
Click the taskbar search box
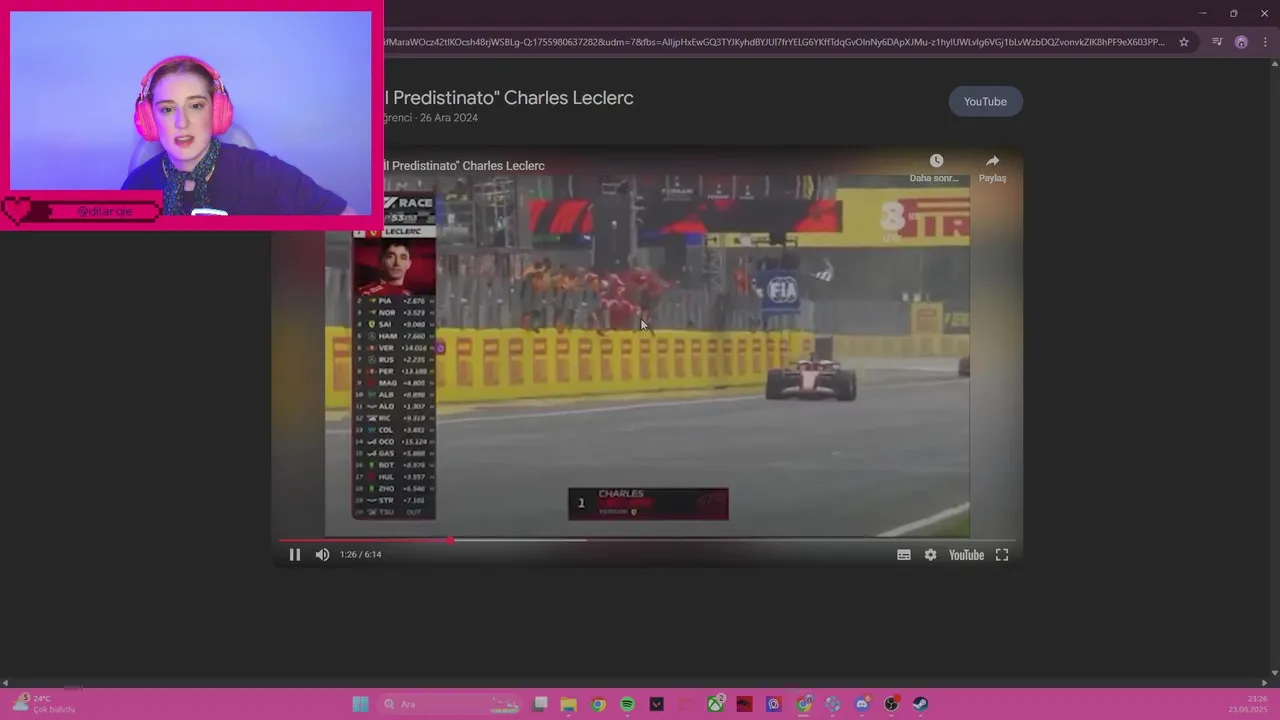[451, 704]
